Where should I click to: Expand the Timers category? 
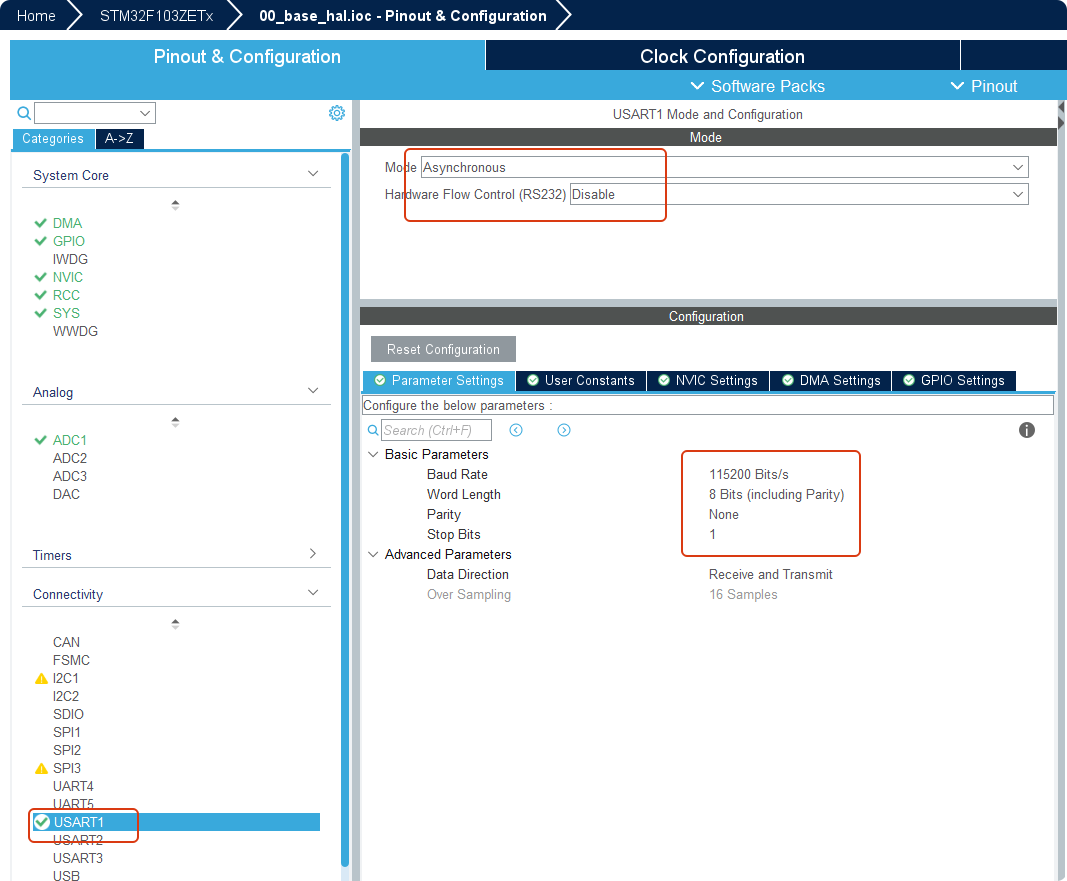(x=313, y=554)
